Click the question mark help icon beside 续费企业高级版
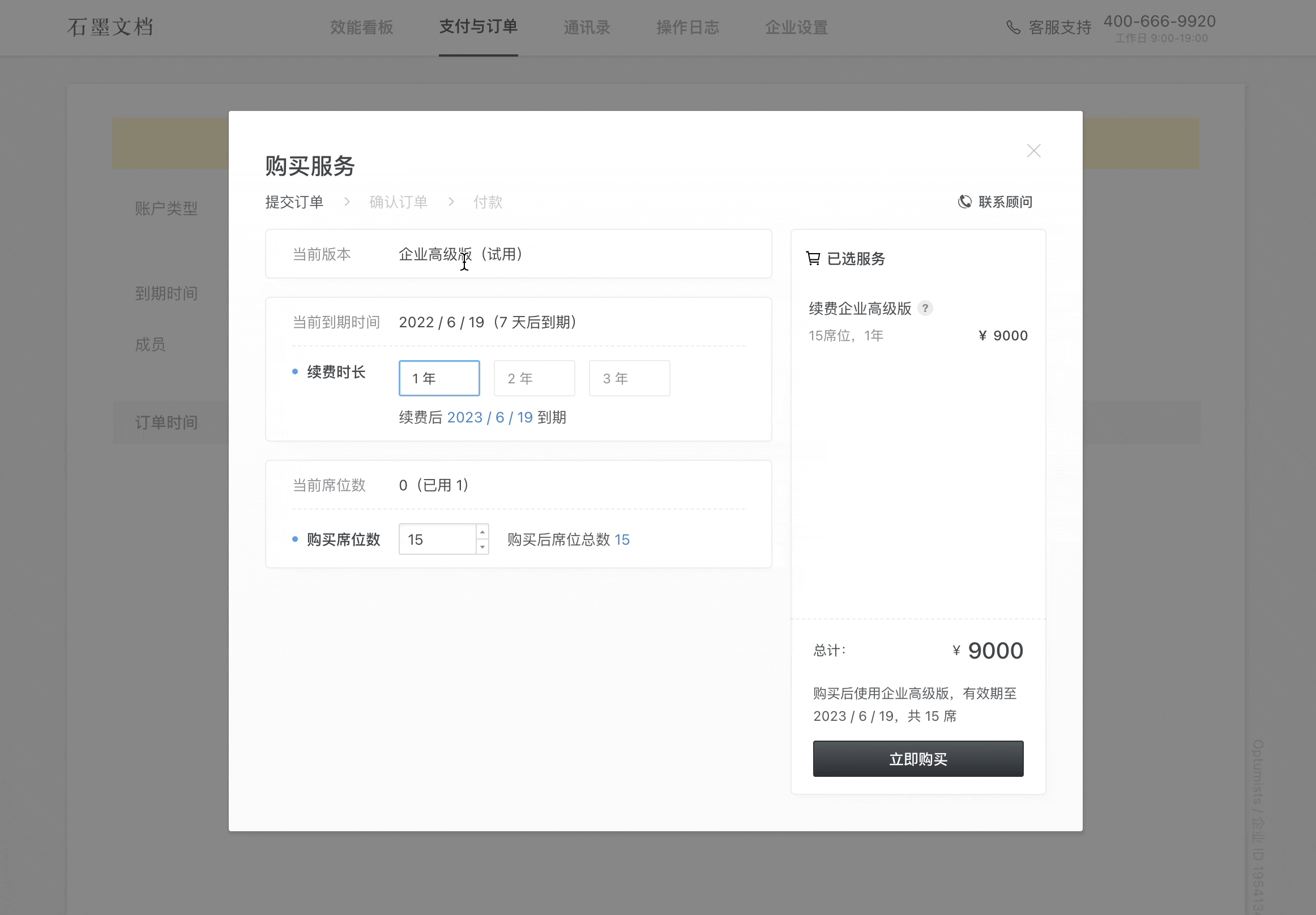 [x=925, y=308]
